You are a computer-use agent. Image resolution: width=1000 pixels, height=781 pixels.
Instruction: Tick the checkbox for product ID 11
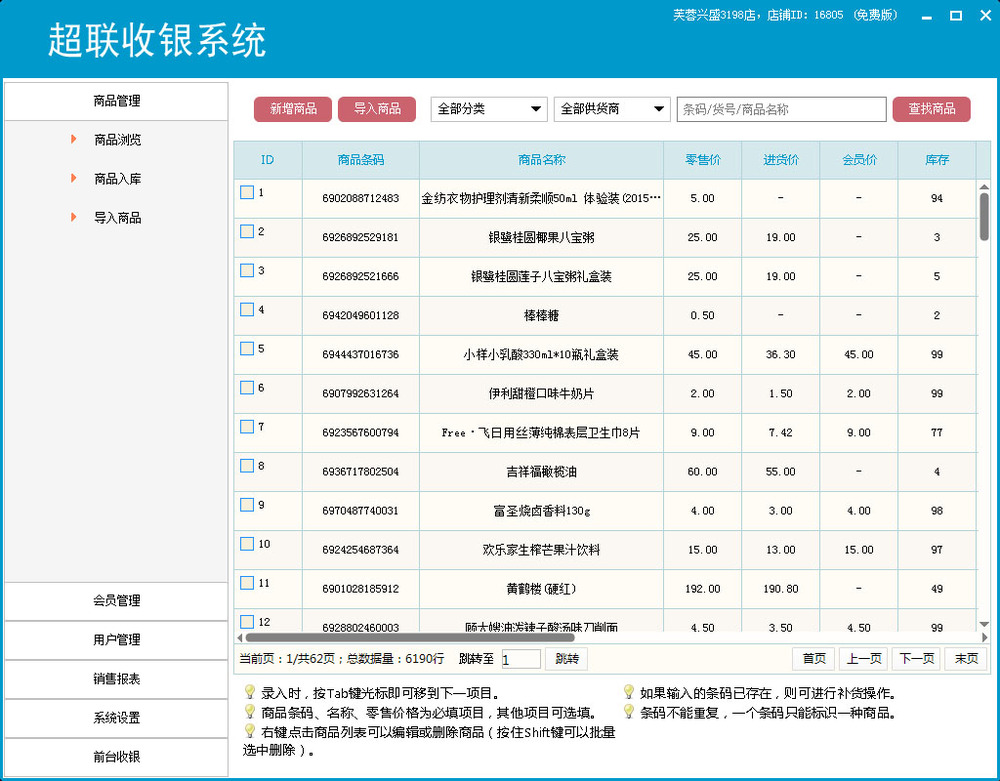pyautogui.click(x=247, y=583)
